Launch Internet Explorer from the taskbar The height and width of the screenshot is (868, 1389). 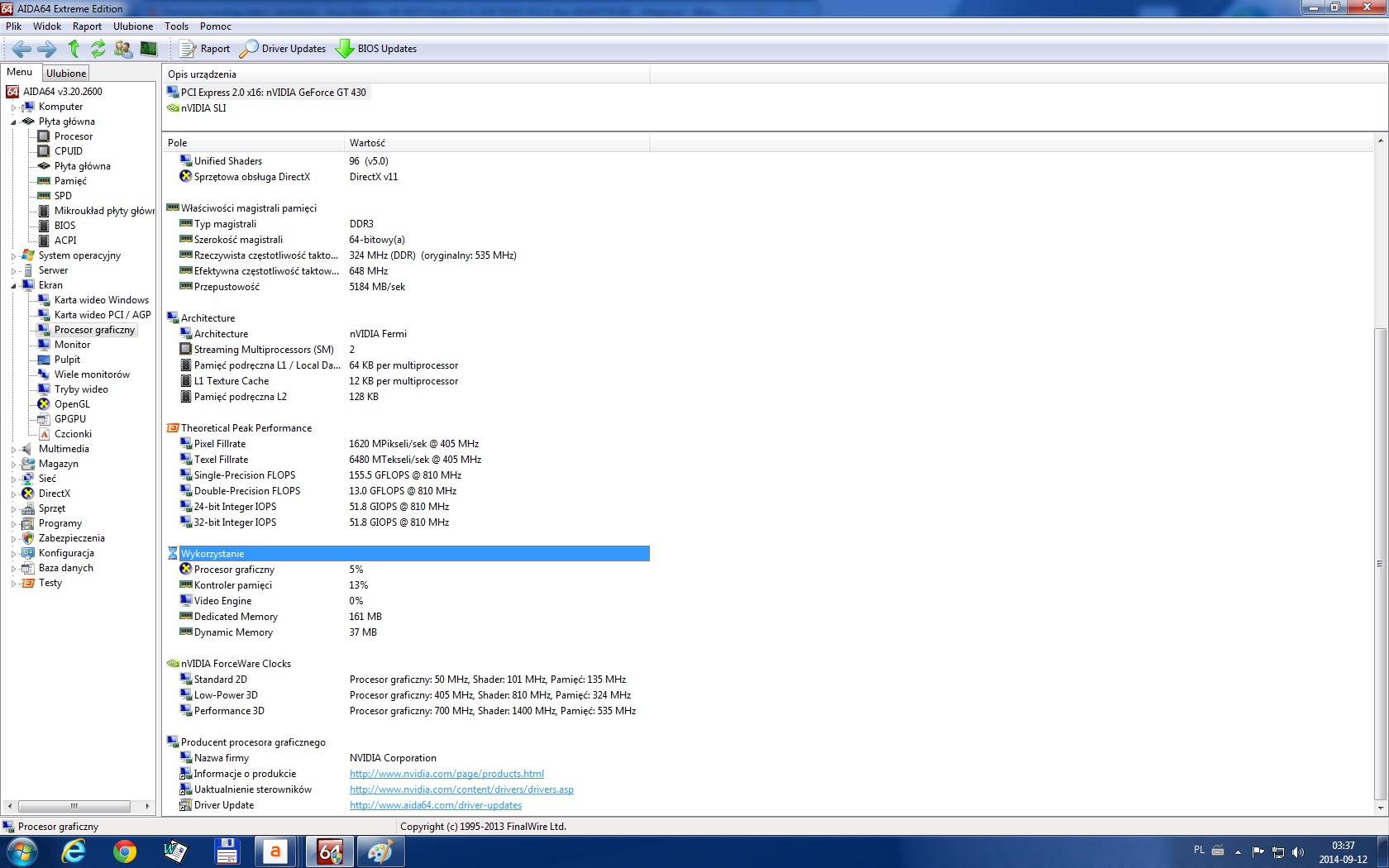(x=74, y=851)
